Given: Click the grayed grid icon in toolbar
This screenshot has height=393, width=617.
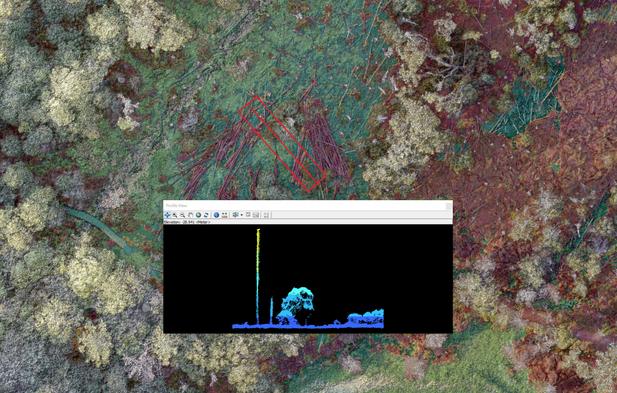Looking at the screenshot, I should click(256, 215).
